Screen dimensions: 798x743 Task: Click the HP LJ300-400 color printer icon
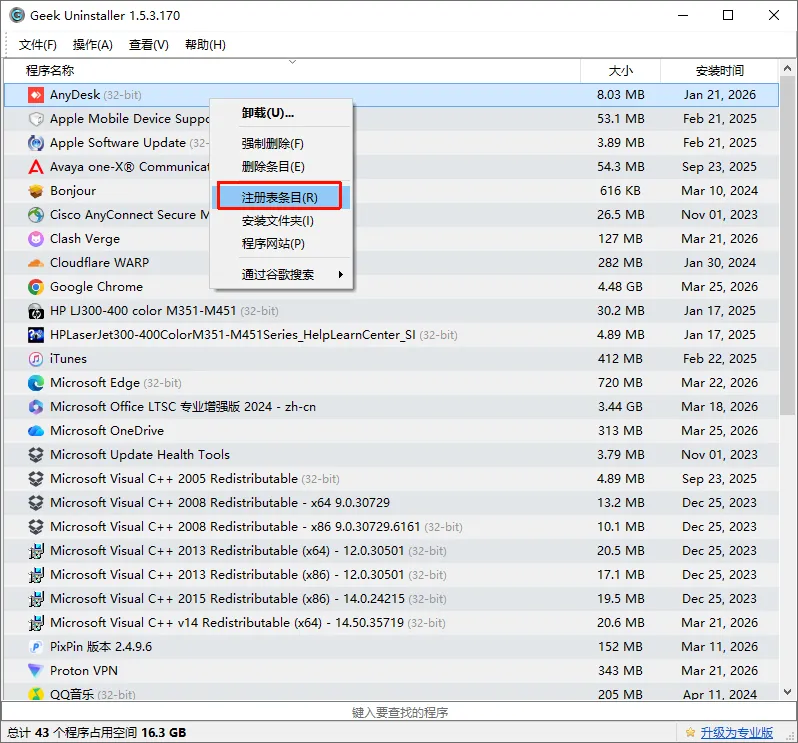tap(36, 311)
